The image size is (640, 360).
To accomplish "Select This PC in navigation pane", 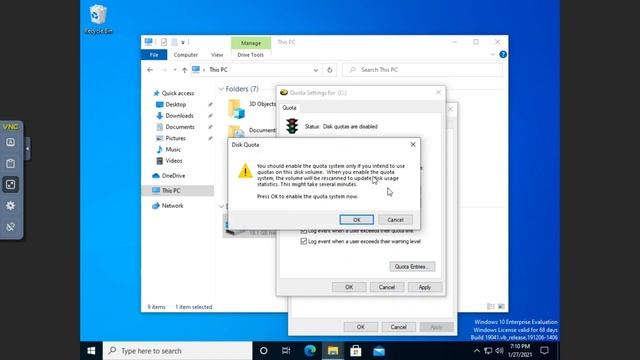I will click(171, 191).
